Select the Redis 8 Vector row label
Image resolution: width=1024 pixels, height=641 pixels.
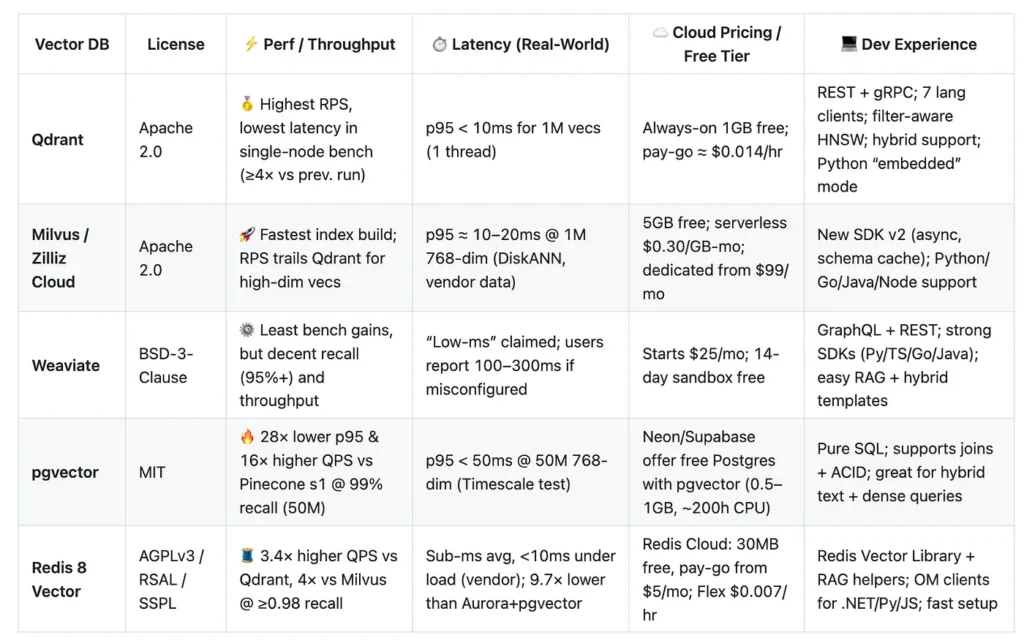(60, 579)
